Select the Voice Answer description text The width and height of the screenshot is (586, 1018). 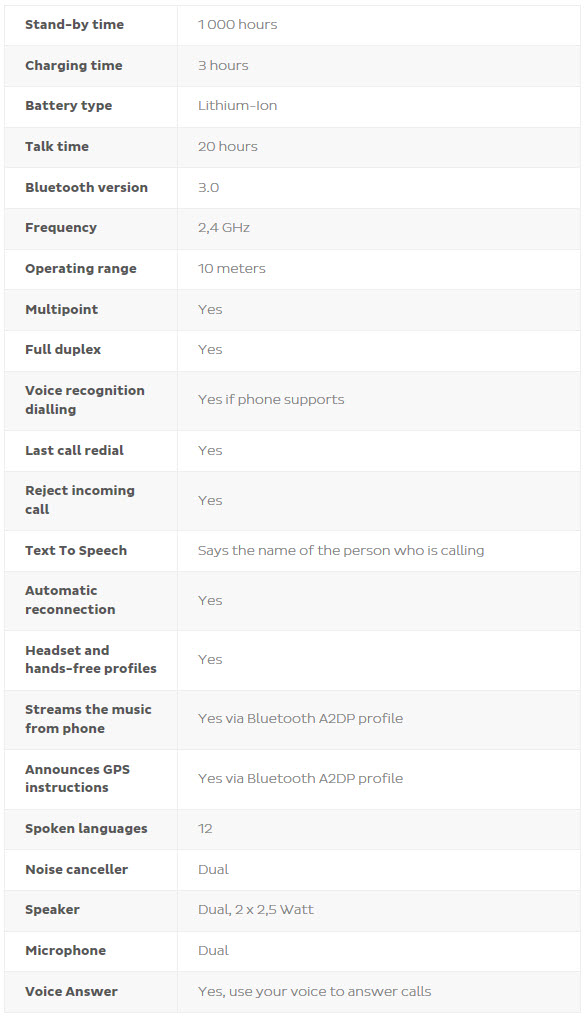click(315, 992)
